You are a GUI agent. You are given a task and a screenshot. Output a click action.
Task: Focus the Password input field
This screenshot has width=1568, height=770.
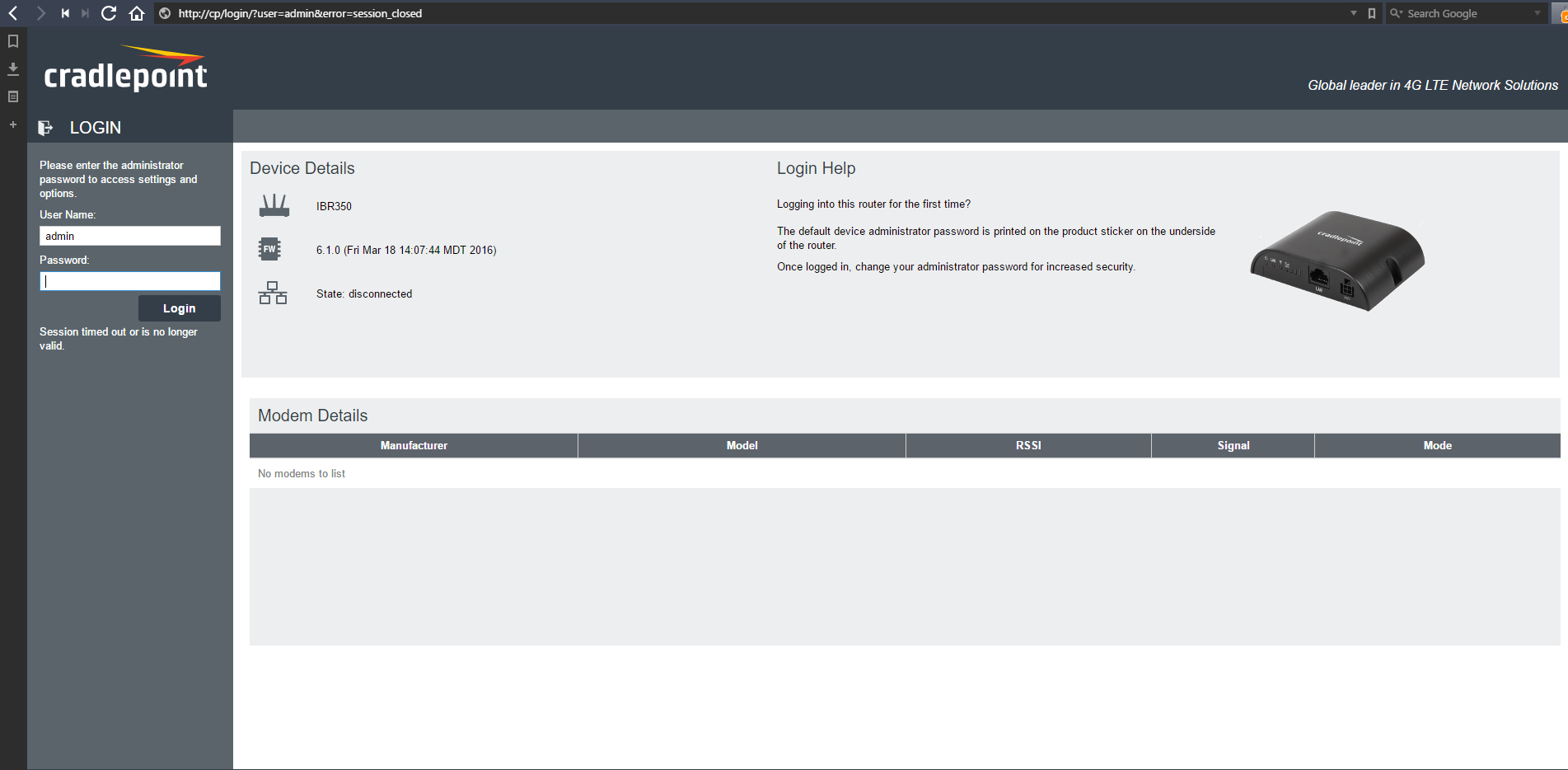click(x=130, y=281)
